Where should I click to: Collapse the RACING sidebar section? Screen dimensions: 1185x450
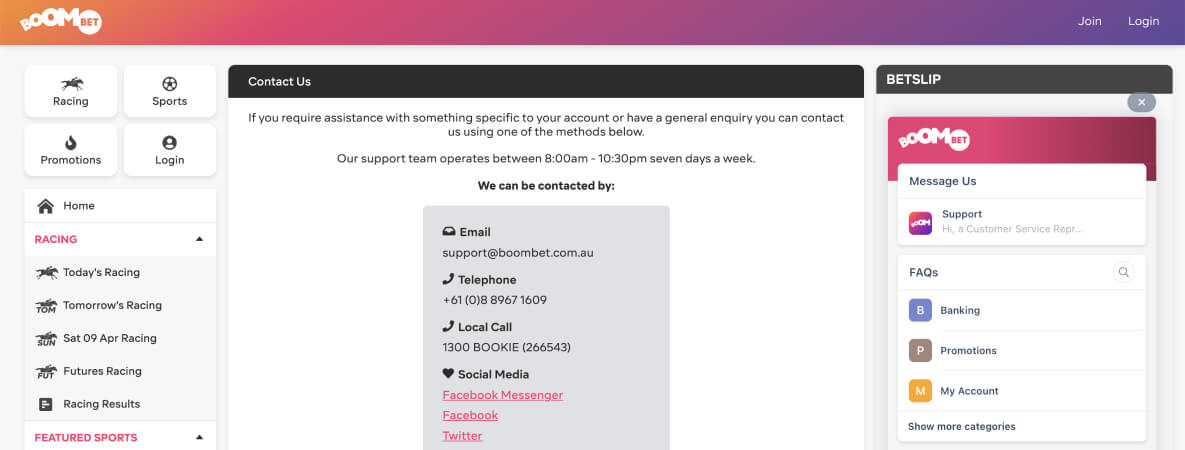point(200,239)
